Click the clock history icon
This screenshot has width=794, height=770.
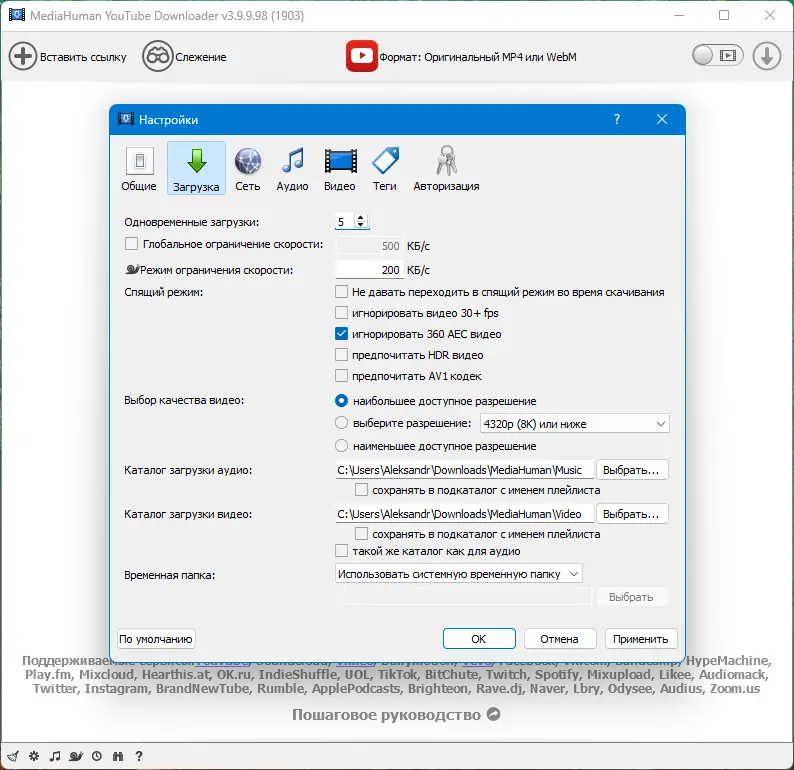click(x=97, y=756)
